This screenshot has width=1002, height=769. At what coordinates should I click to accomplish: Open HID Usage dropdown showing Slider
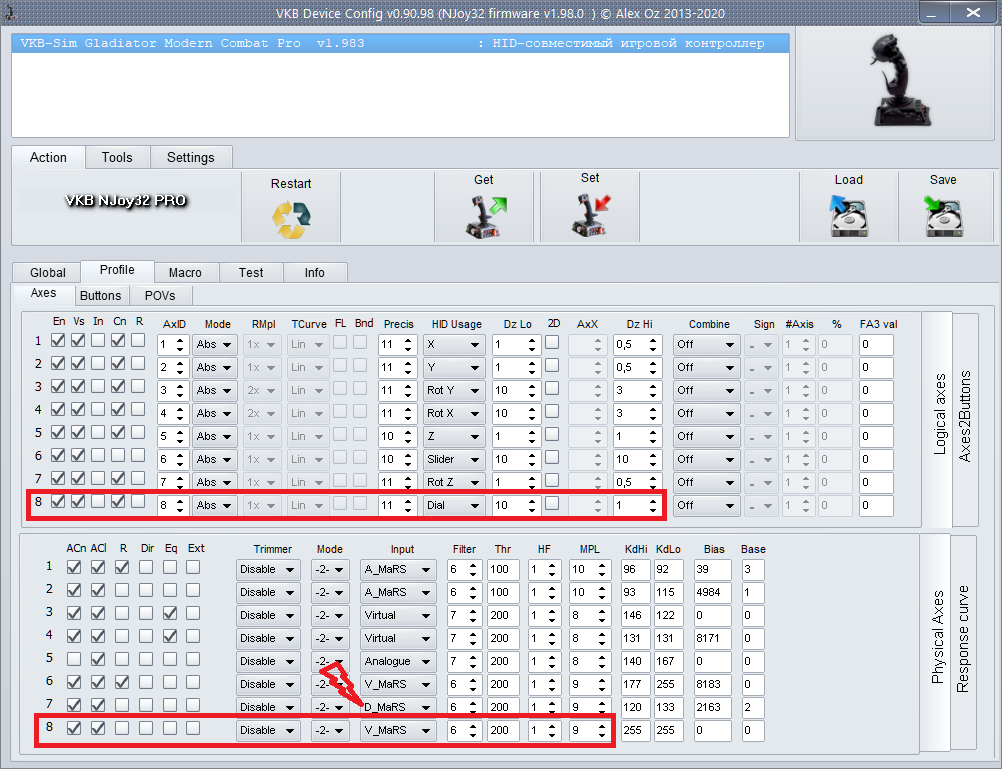pyautogui.click(x=454, y=460)
